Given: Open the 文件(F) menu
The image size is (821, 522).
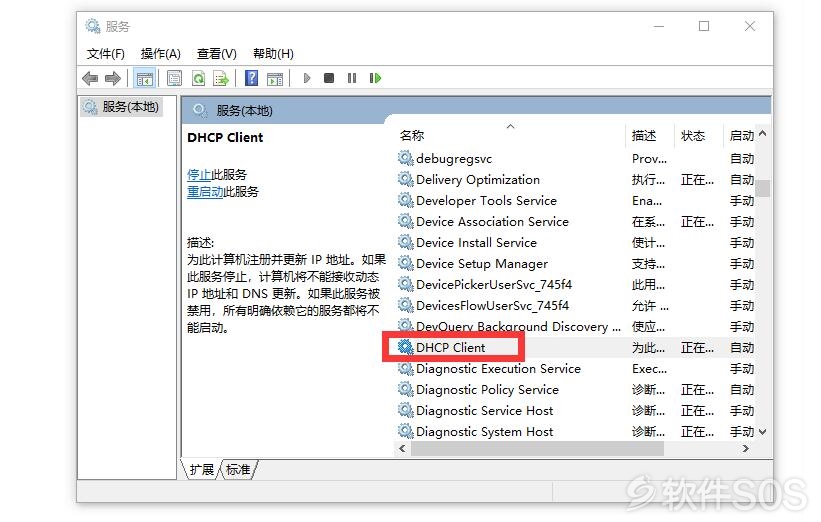Looking at the screenshot, I should [x=106, y=54].
